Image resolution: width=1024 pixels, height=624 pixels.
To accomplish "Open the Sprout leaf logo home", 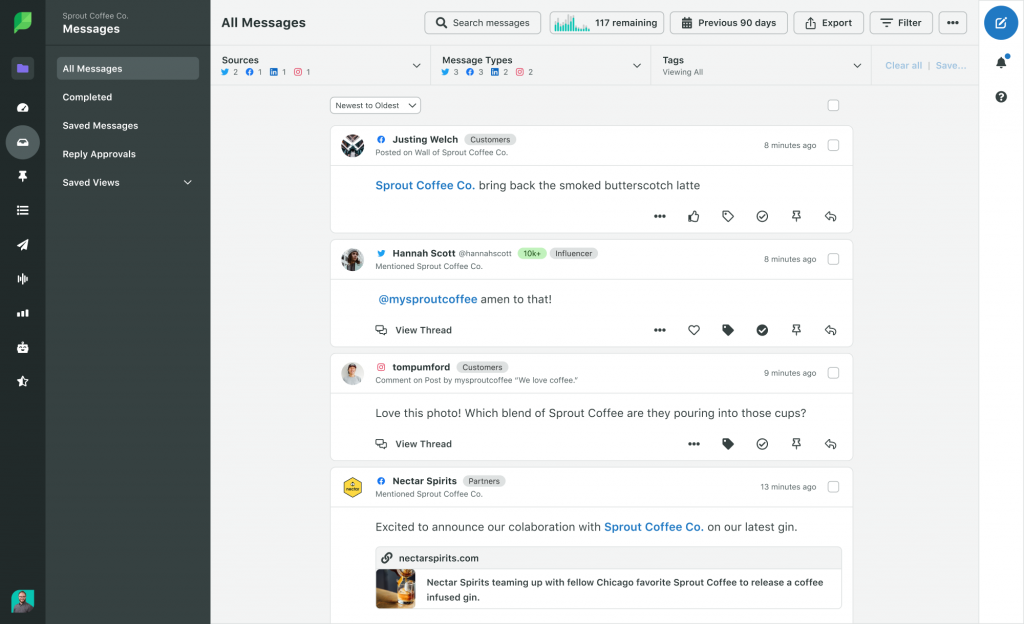I will coord(22,23).
